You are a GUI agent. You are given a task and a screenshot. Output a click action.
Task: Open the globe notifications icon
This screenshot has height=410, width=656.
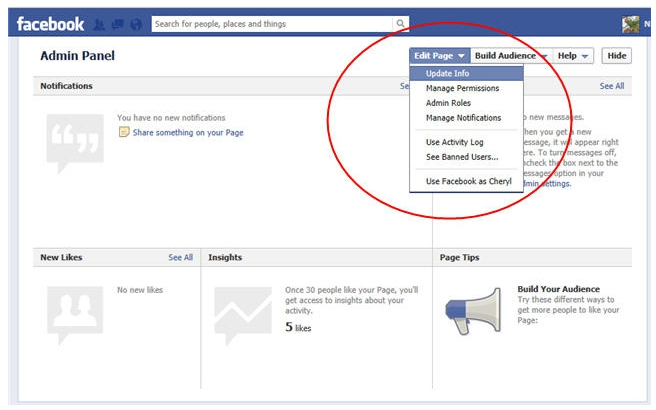coord(136,25)
